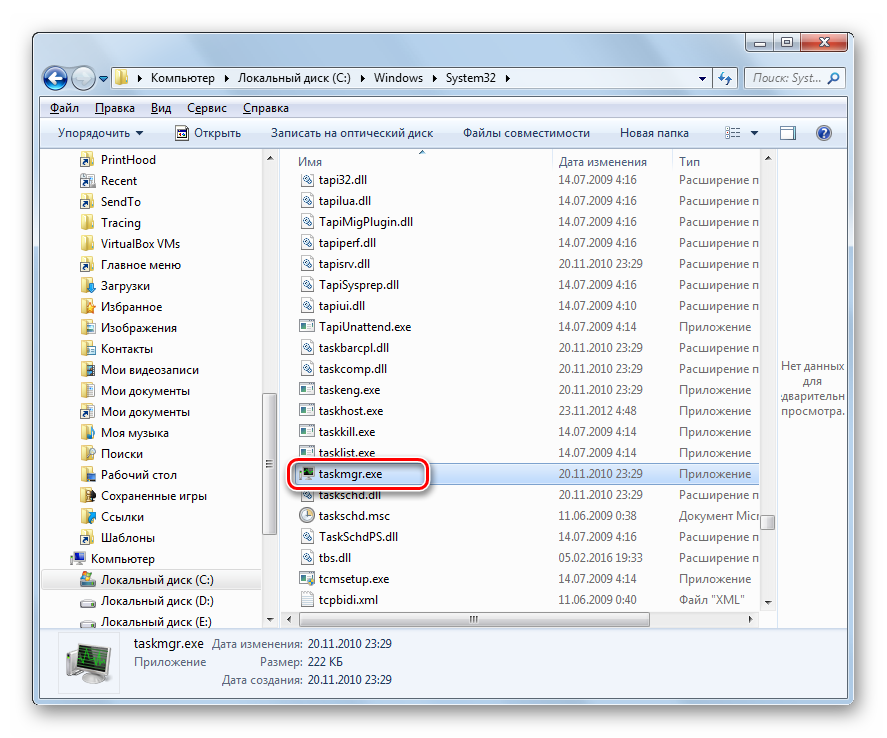Click the file list vertical scrollbar thumb
The height and width of the screenshot is (738, 887).
pos(767,522)
